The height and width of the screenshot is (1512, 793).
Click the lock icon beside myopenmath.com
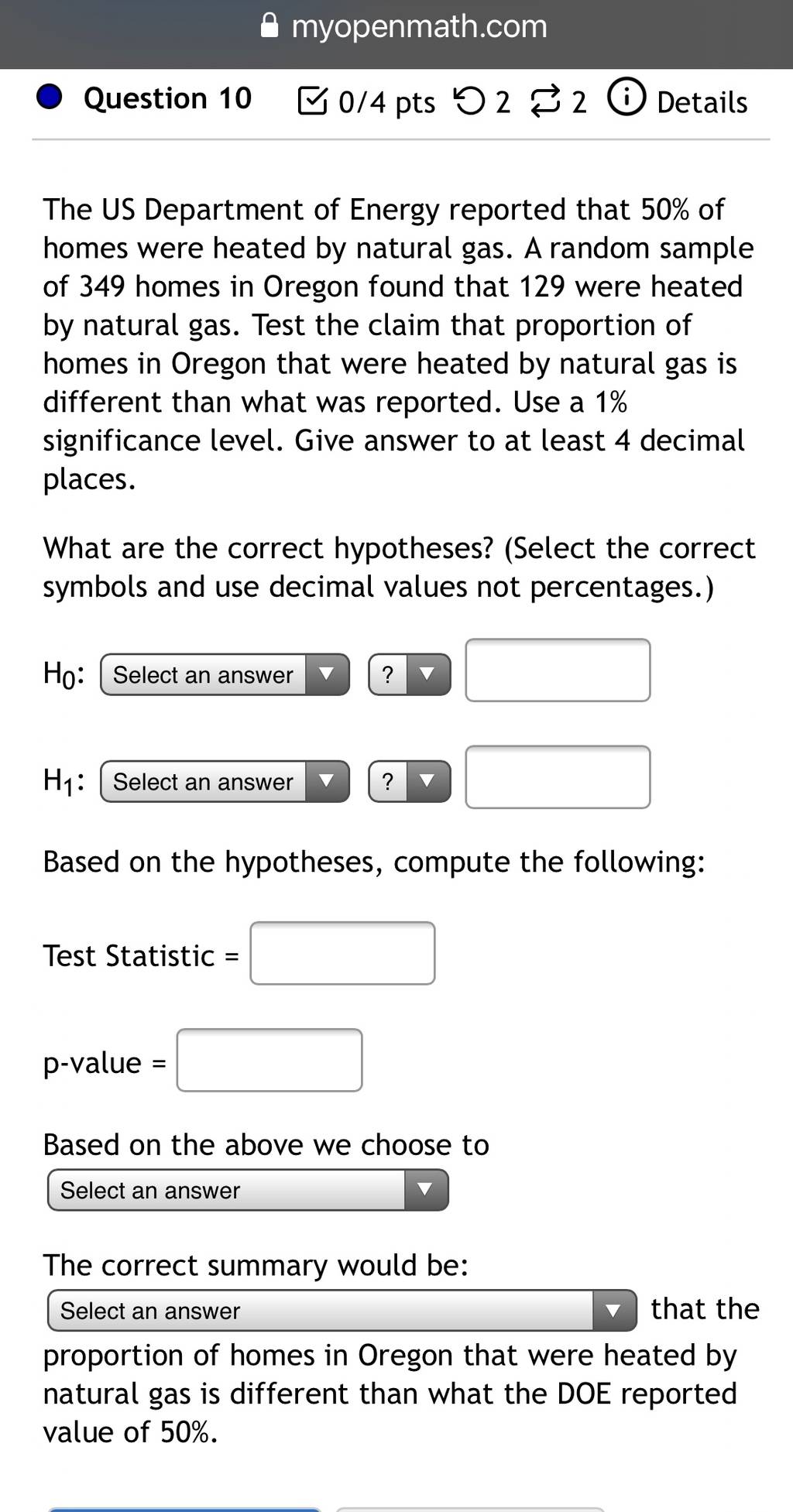[269, 26]
